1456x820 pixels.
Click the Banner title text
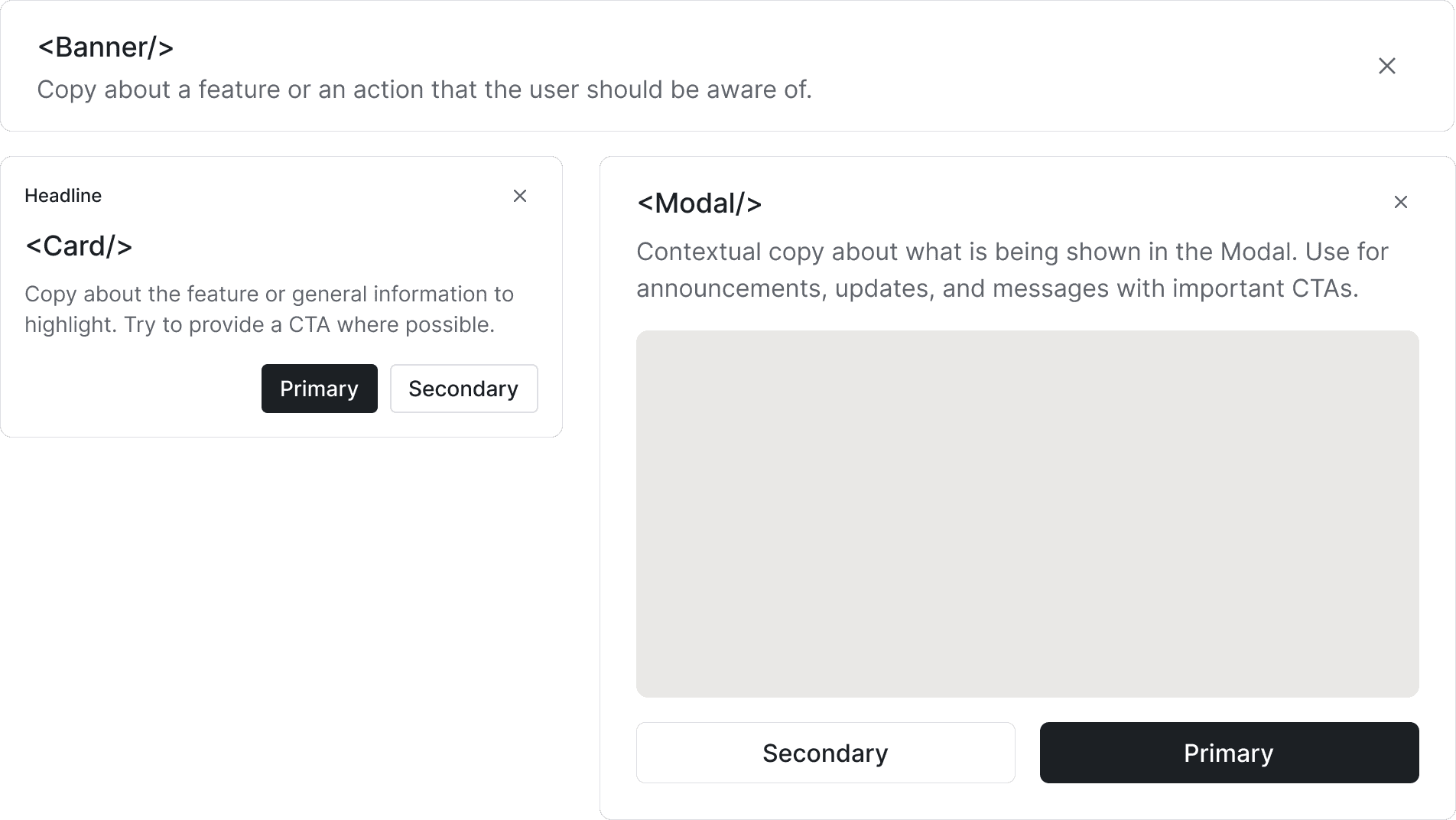point(107,47)
